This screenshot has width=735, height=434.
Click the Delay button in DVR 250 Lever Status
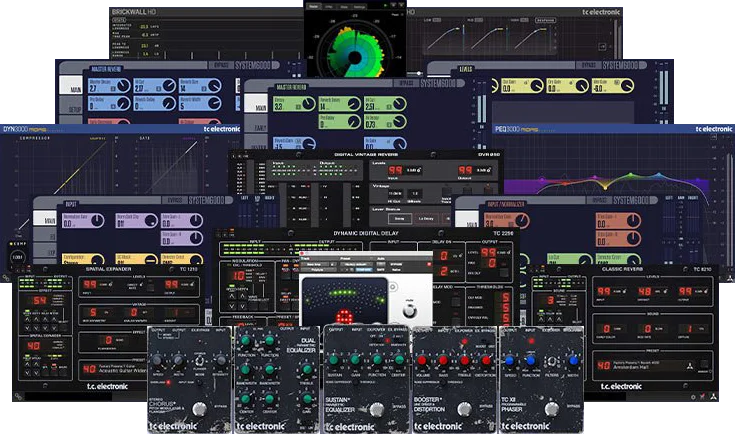click(x=399, y=218)
